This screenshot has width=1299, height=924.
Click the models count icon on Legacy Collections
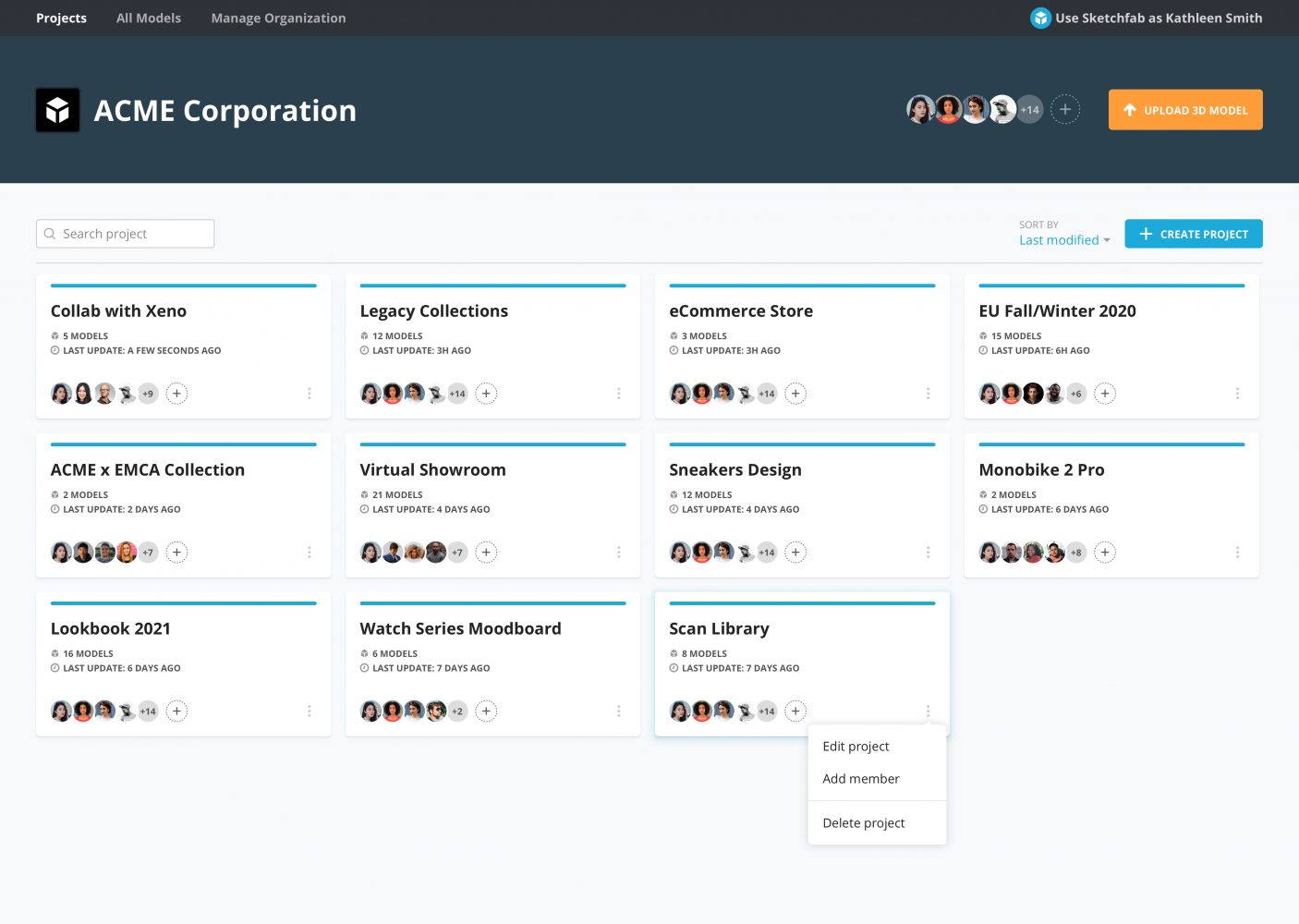[364, 335]
